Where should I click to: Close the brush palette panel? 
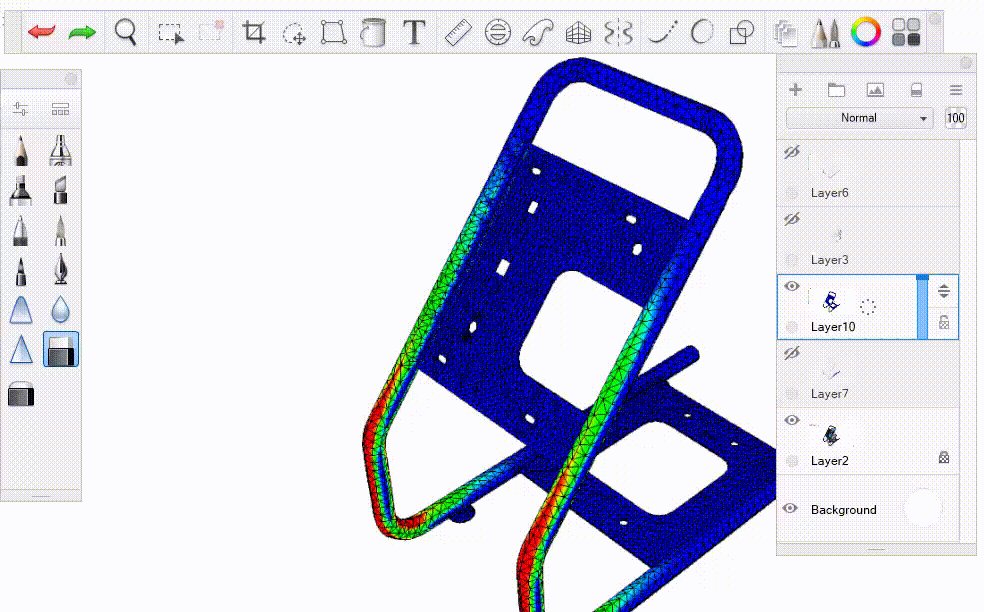coord(71,79)
